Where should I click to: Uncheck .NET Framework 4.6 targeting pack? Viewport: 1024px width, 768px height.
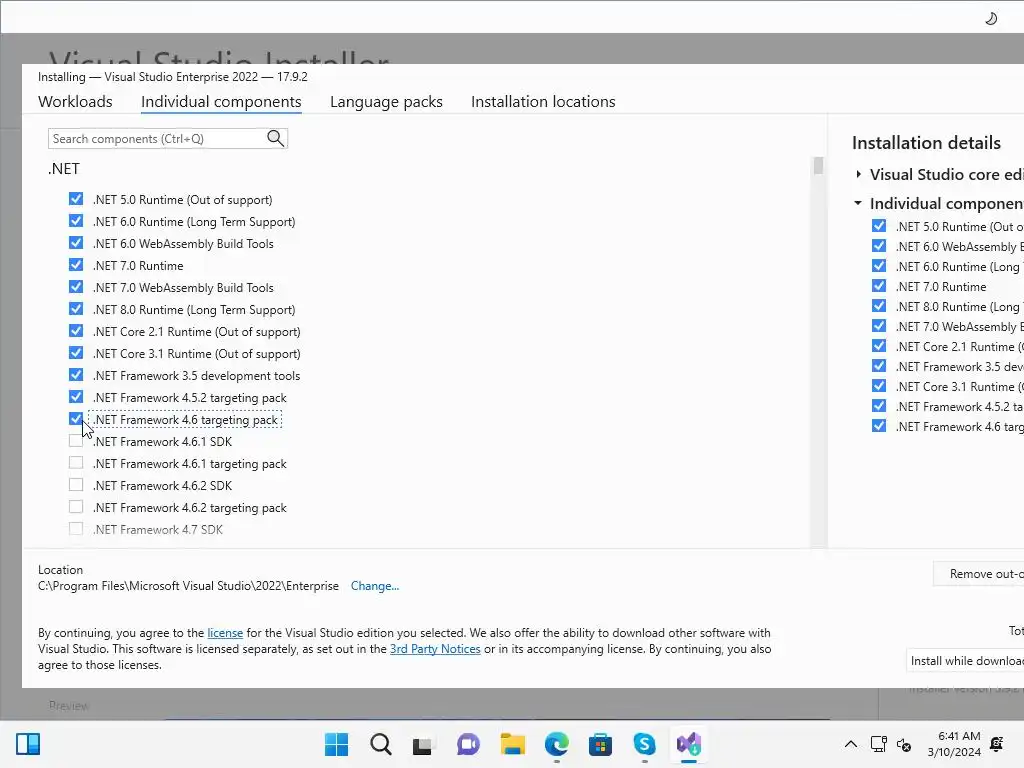[76, 419]
